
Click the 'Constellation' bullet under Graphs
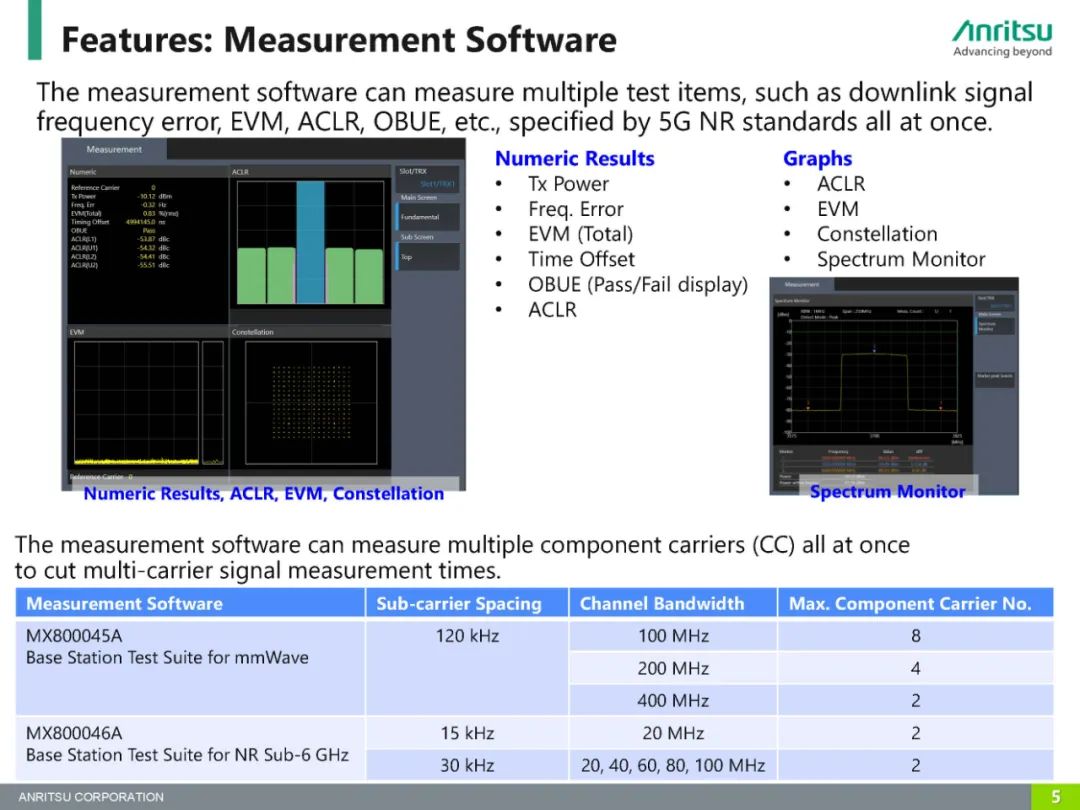click(x=877, y=234)
